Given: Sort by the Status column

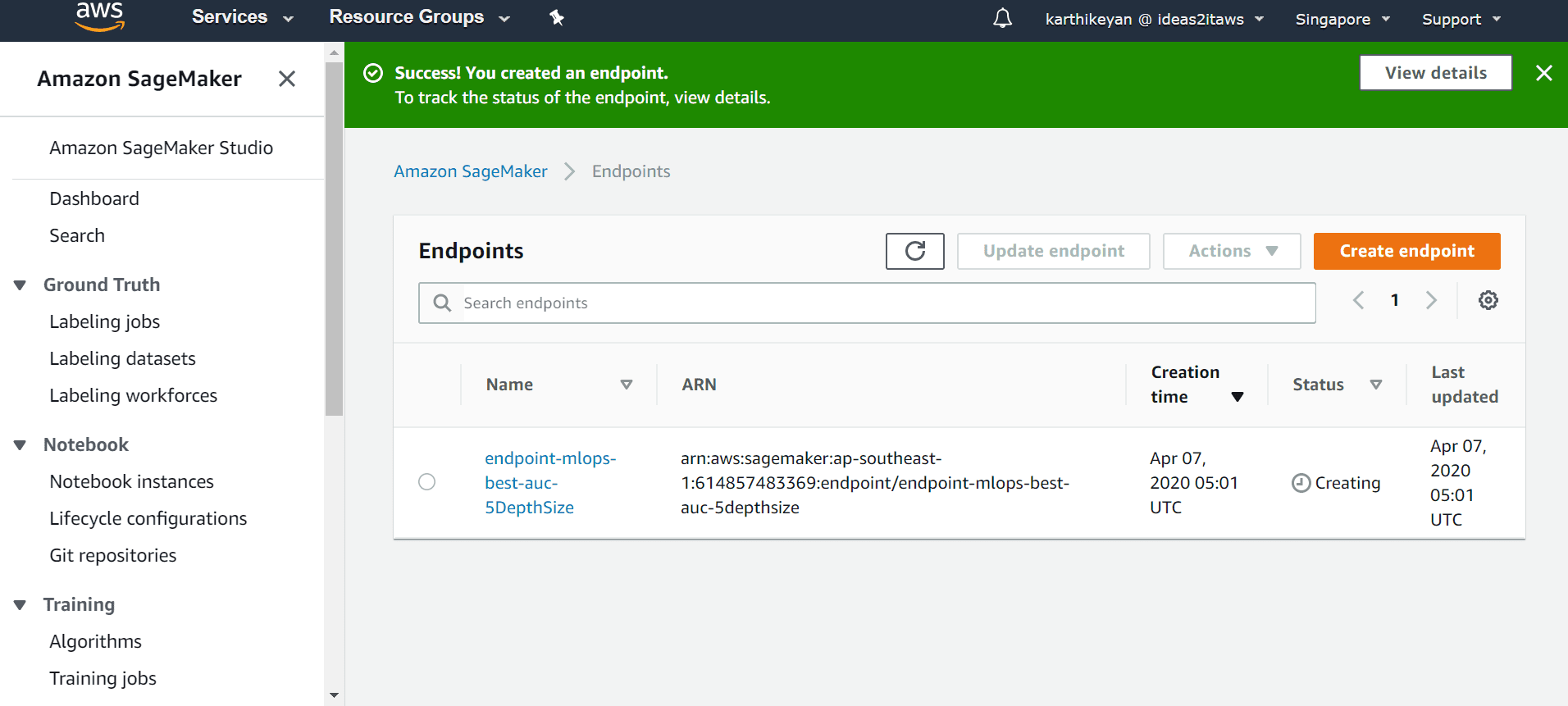Looking at the screenshot, I should click(x=1376, y=385).
